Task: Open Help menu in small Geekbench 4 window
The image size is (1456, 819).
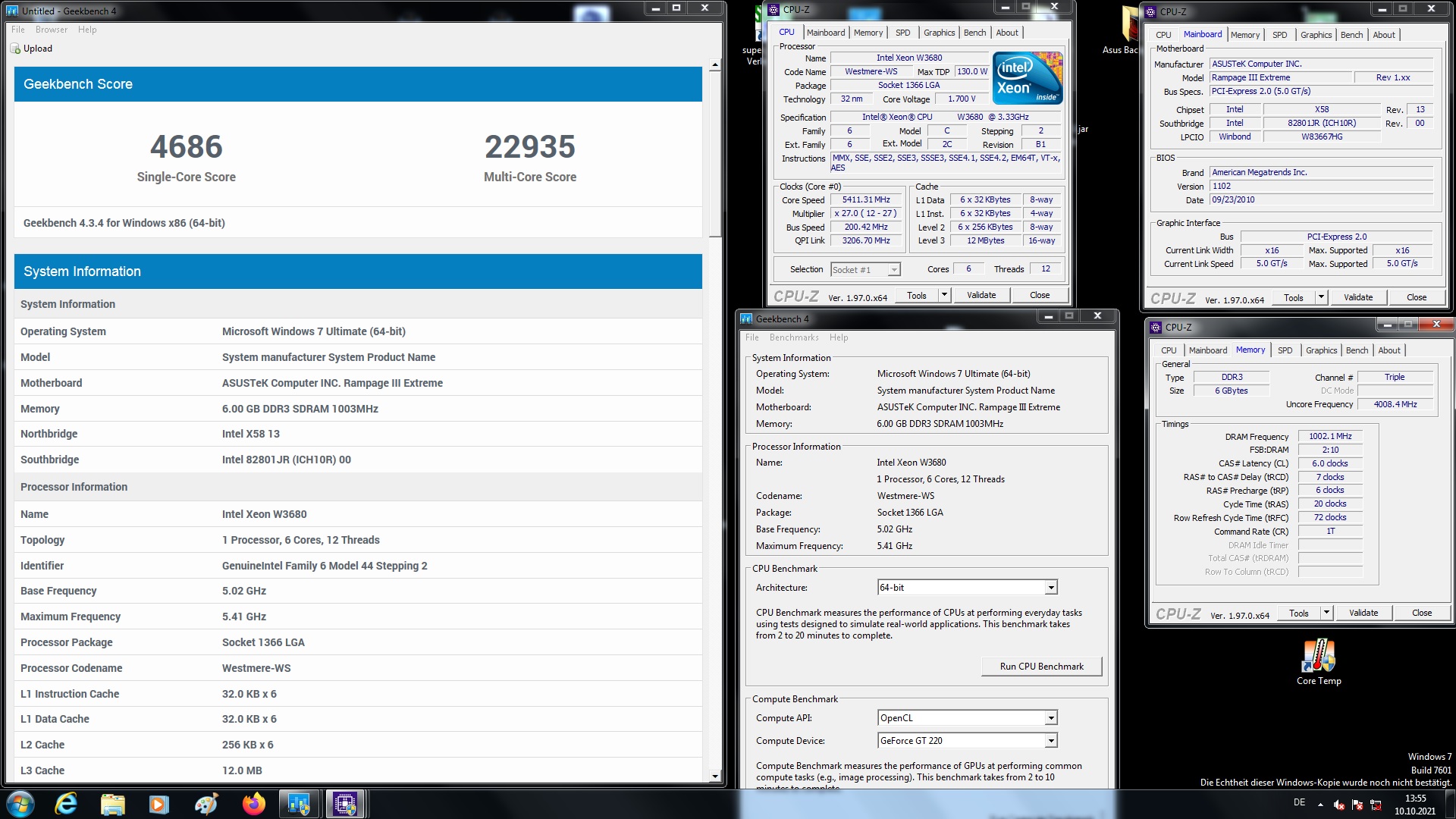Action: coord(839,337)
